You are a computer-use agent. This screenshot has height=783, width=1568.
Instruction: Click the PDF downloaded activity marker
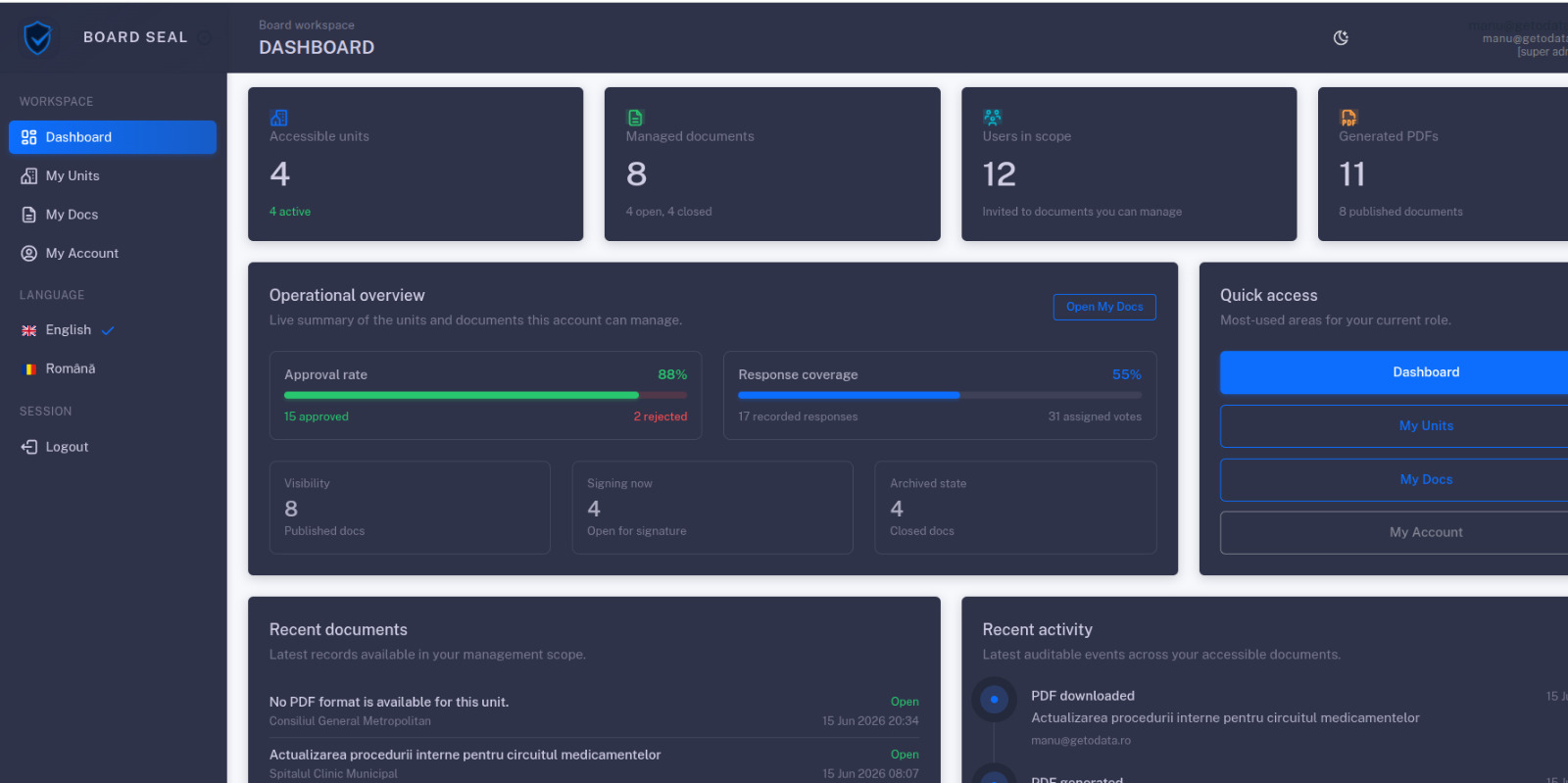point(994,700)
